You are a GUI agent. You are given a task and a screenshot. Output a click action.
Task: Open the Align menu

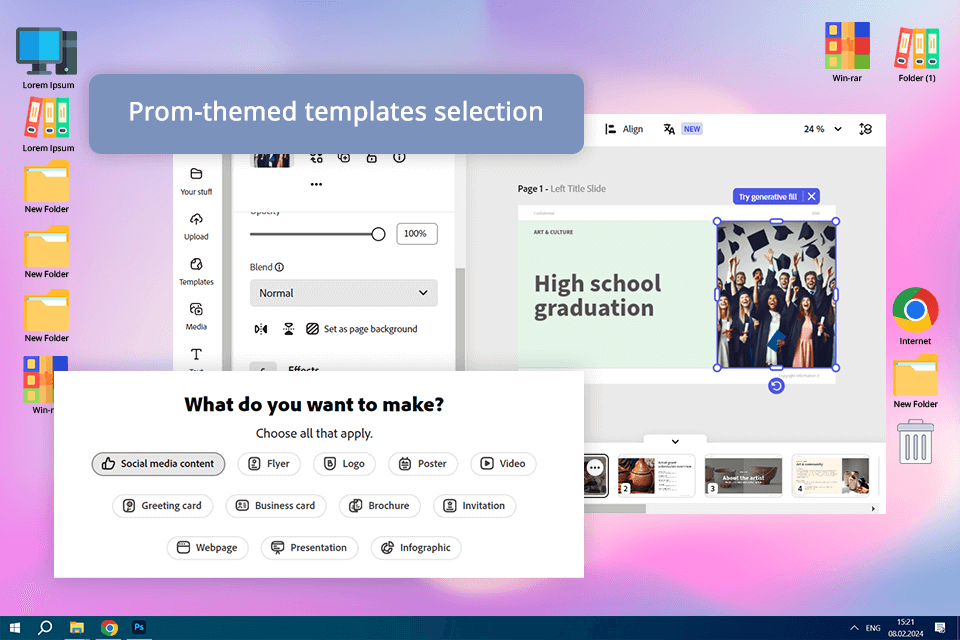pos(624,129)
